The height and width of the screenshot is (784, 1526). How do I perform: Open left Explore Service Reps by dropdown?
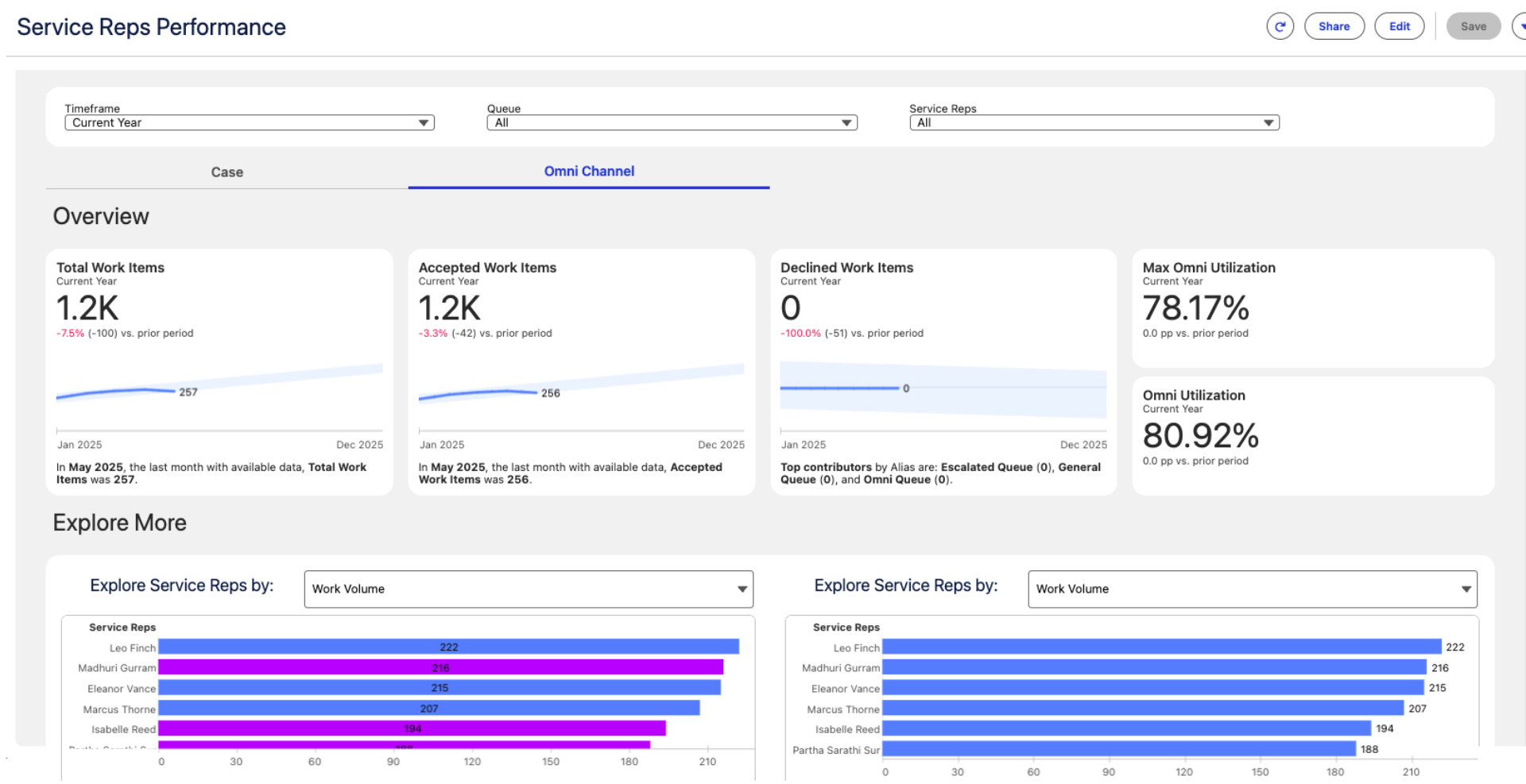(x=528, y=589)
